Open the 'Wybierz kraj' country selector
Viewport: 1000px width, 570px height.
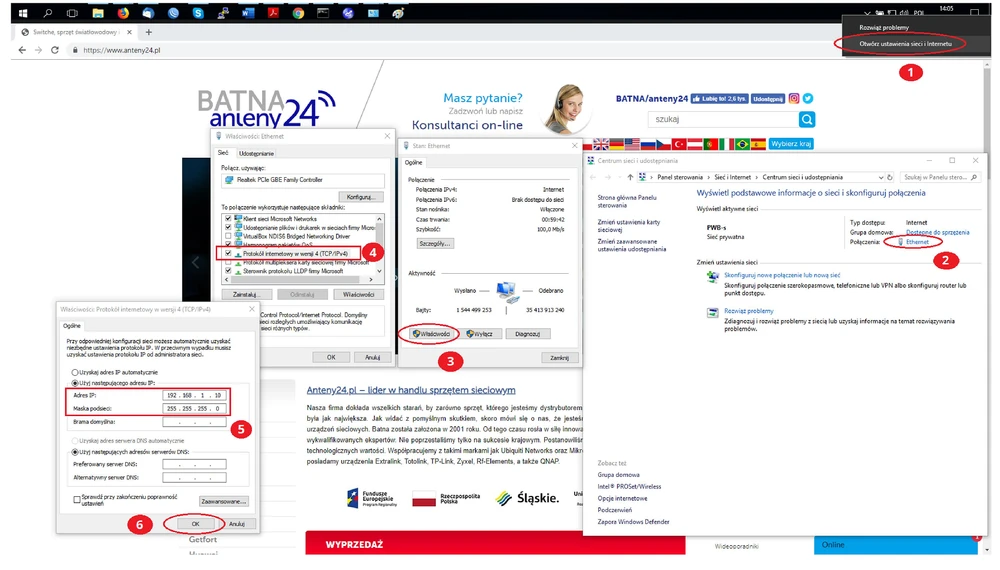click(791, 144)
